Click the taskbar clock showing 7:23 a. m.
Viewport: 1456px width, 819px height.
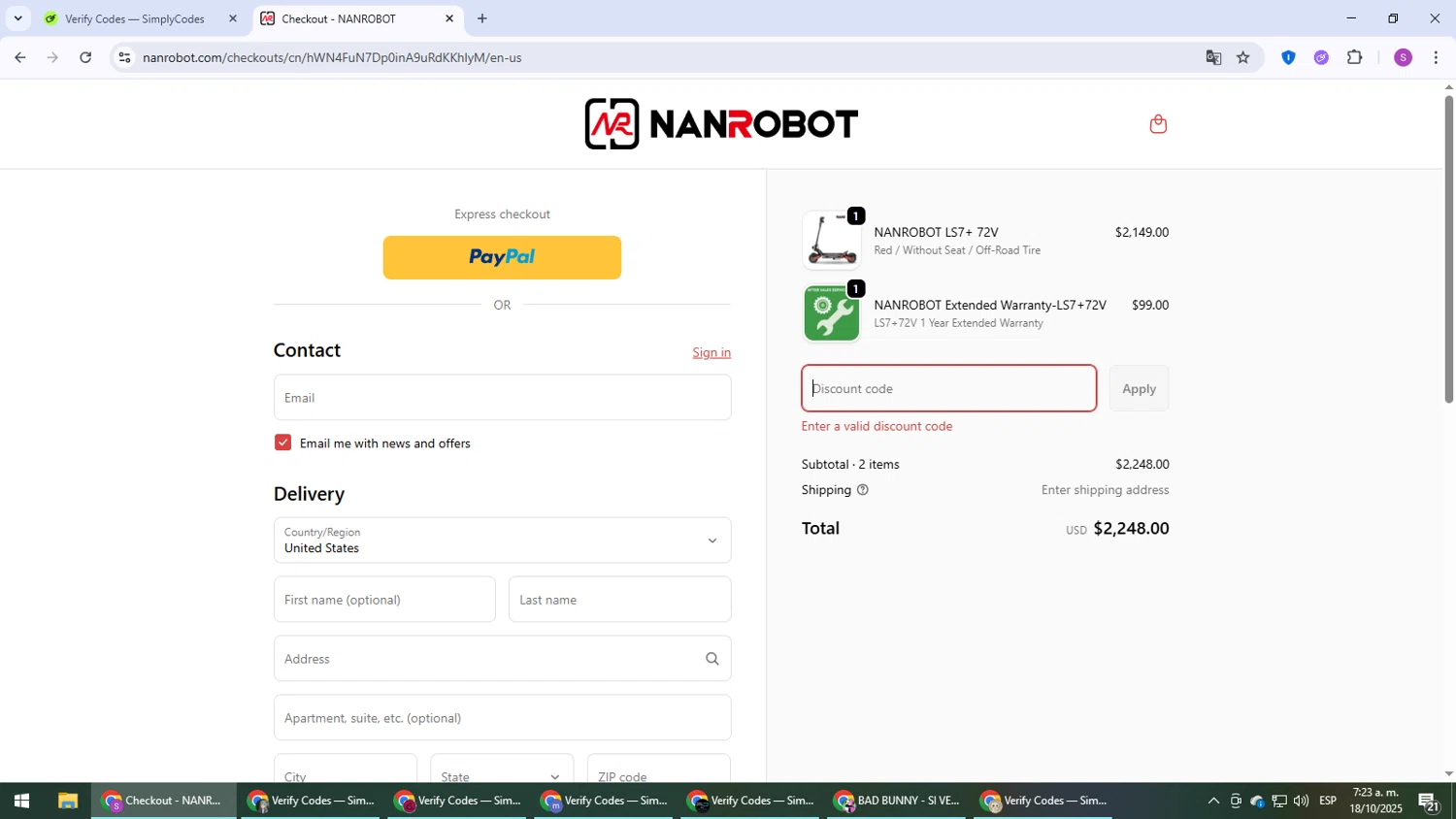coord(1375,801)
